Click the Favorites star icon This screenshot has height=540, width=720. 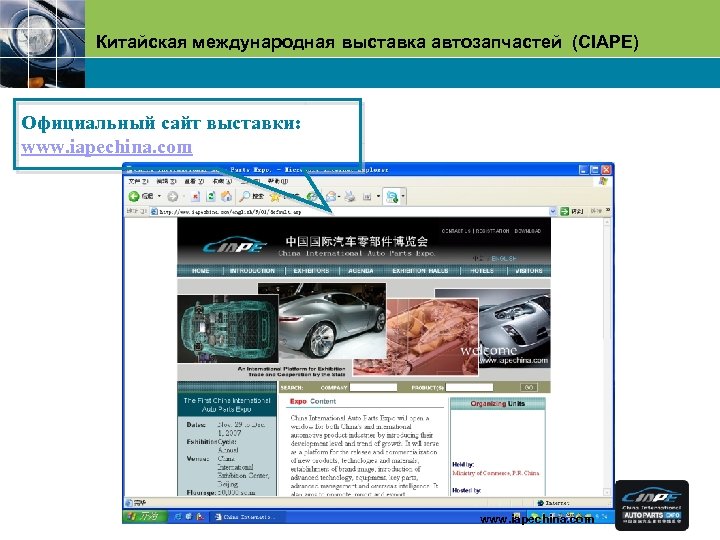pyautogui.click(x=275, y=197)
